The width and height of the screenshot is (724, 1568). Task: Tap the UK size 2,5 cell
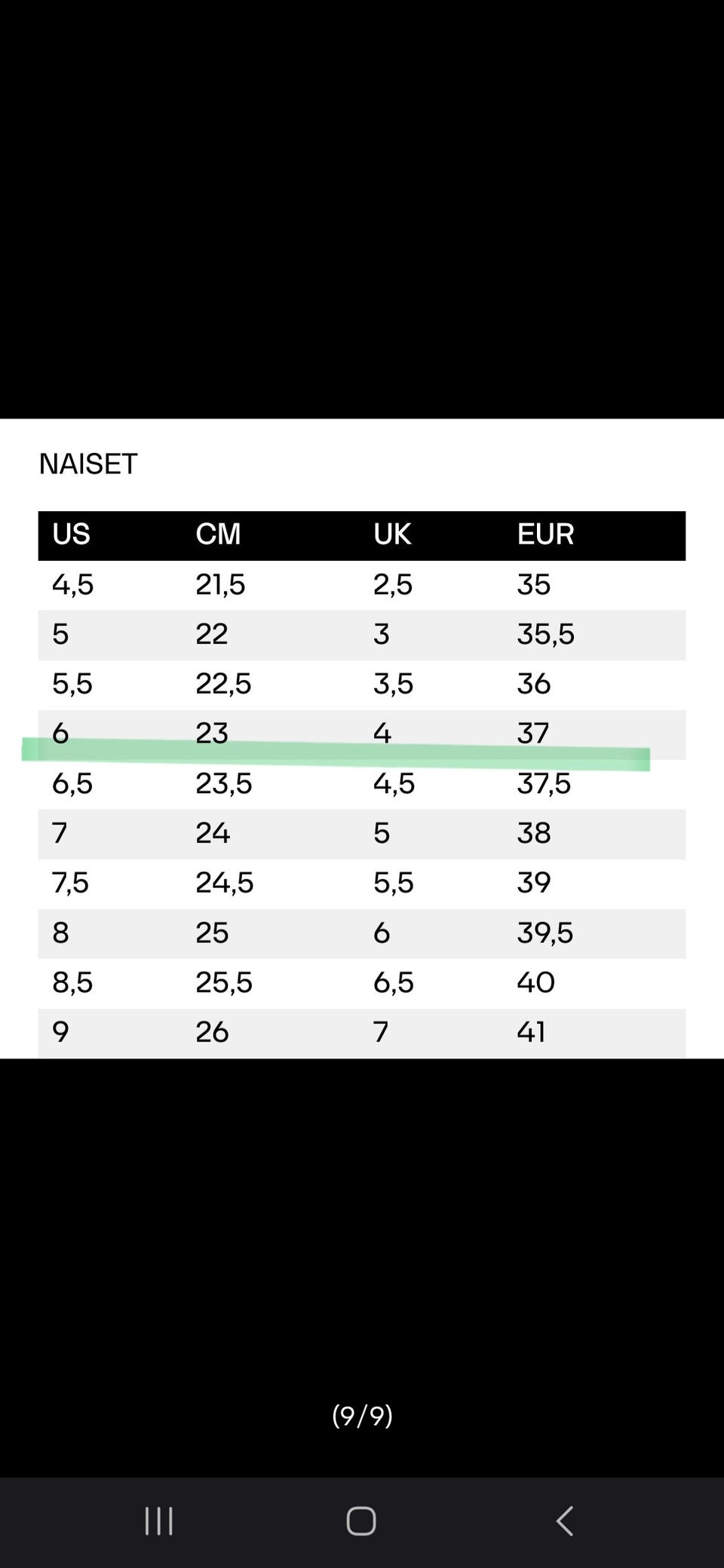pos(393,585)
